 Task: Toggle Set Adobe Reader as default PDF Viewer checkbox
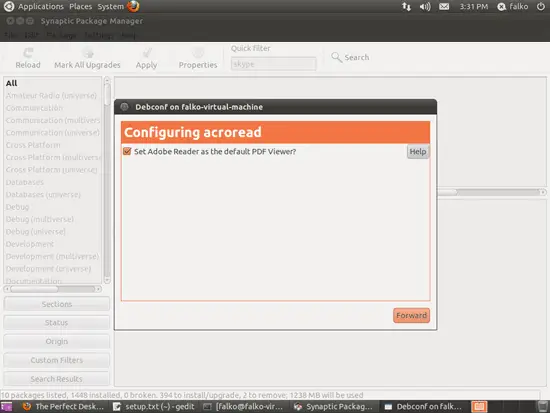point(127,152)
